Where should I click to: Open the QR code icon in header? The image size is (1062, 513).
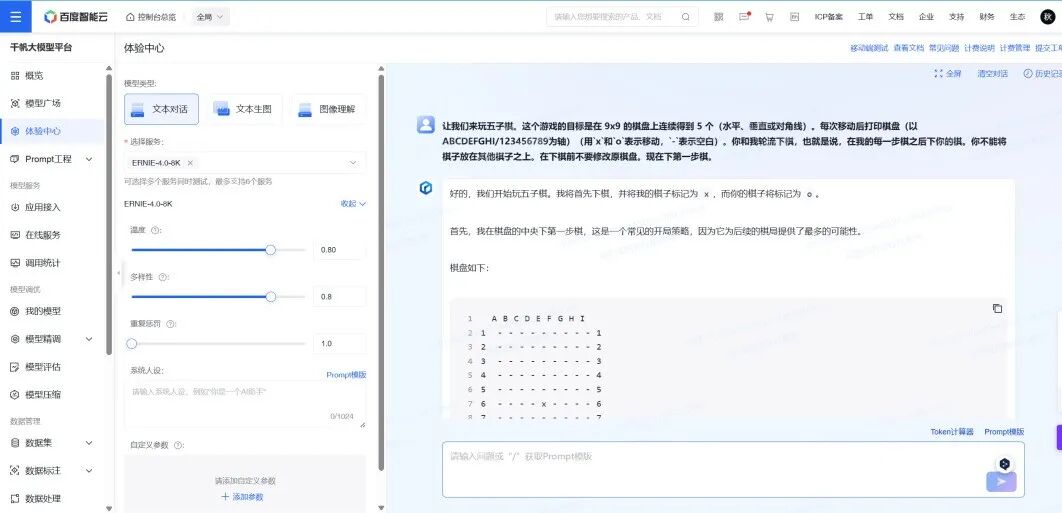(x=719, y=17)
